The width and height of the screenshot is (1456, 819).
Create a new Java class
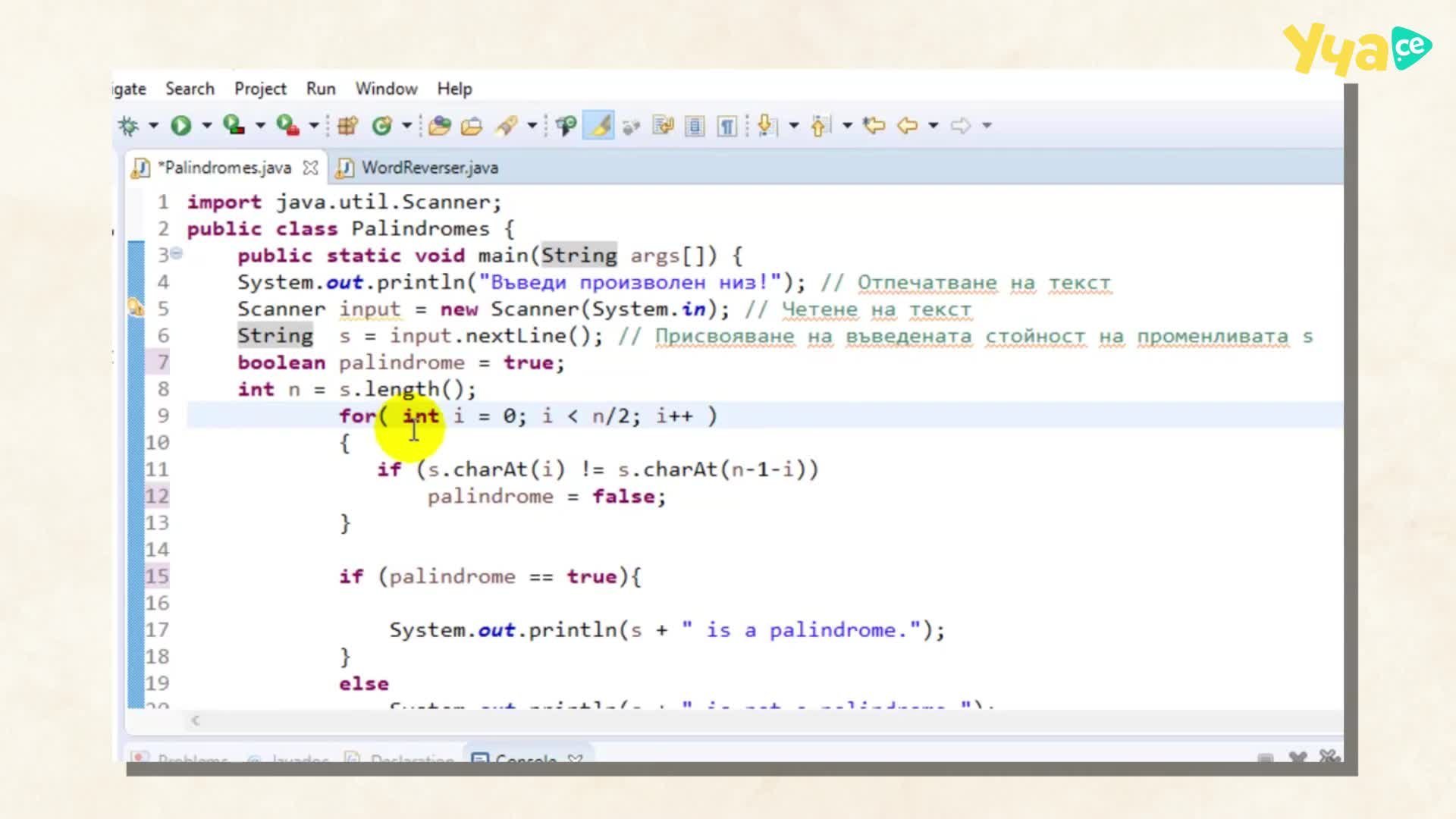coord(381,125)
